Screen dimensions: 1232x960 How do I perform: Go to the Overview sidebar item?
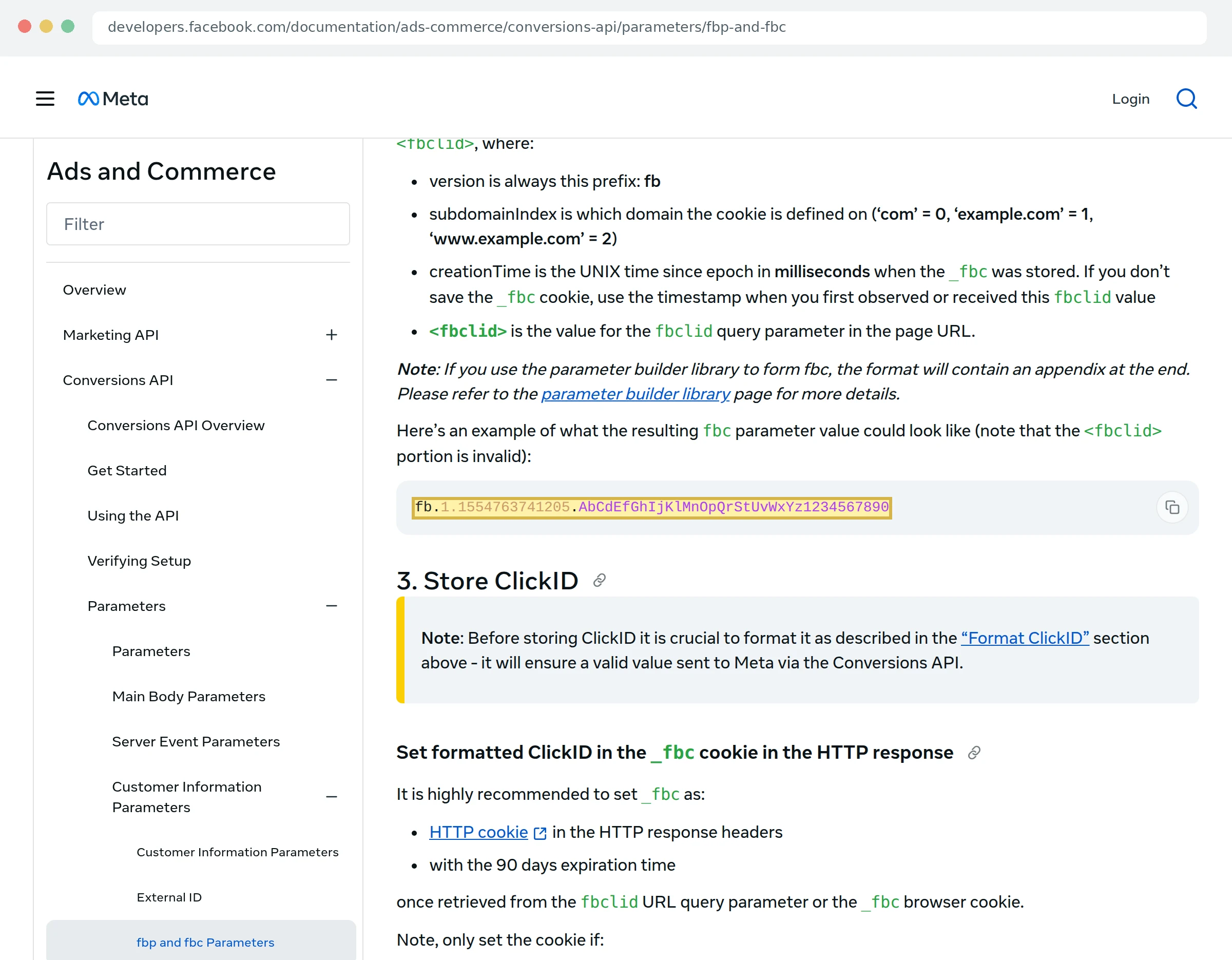coord(94,290)
